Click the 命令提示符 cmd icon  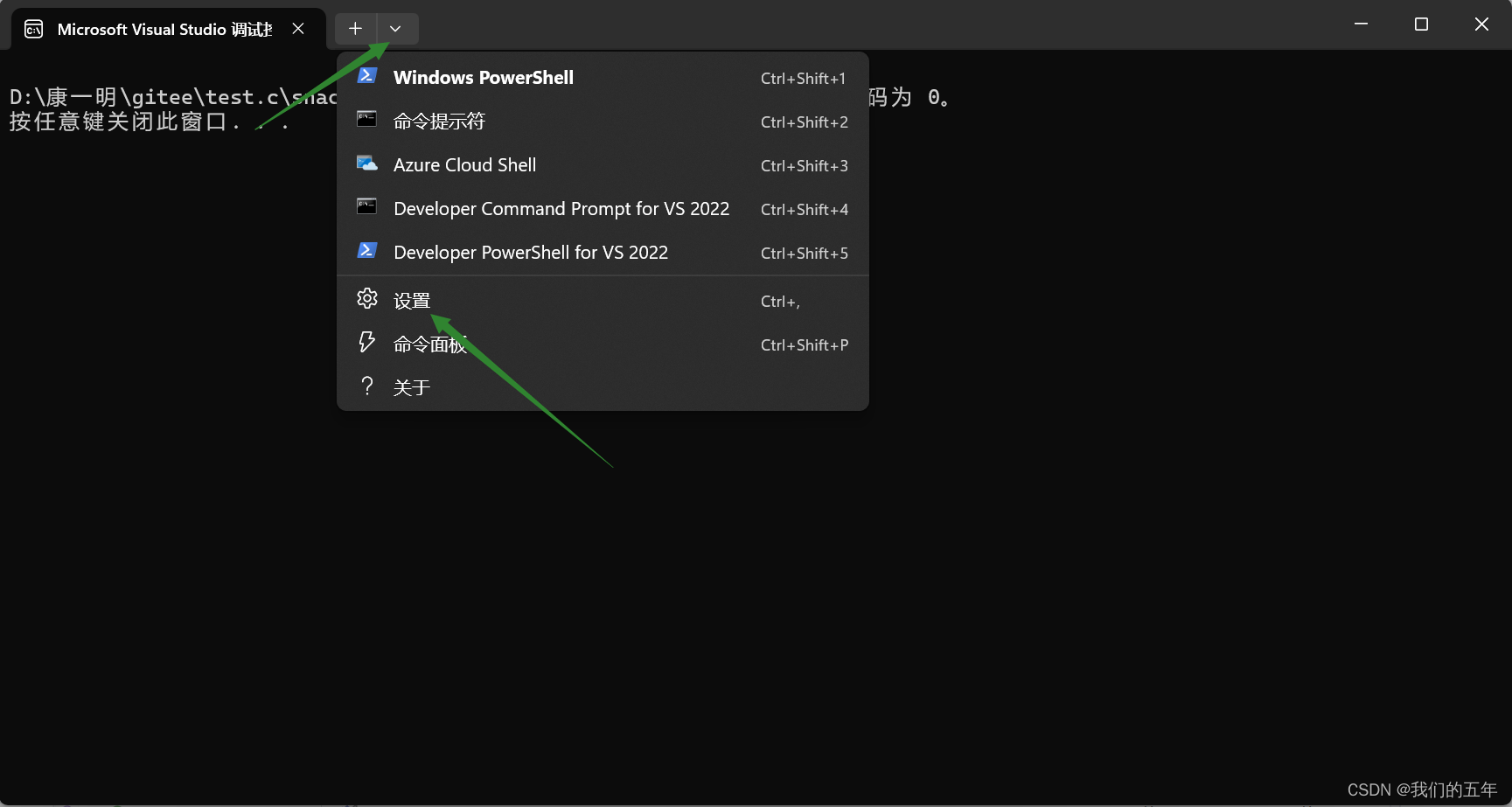click(367, 119)
